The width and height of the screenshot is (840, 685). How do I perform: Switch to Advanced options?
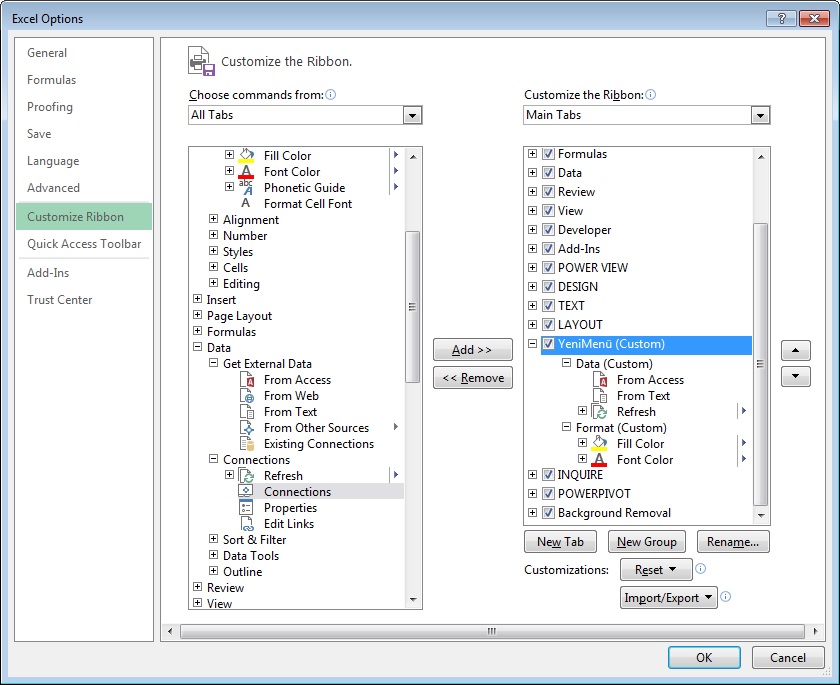[x=84, y=187]
